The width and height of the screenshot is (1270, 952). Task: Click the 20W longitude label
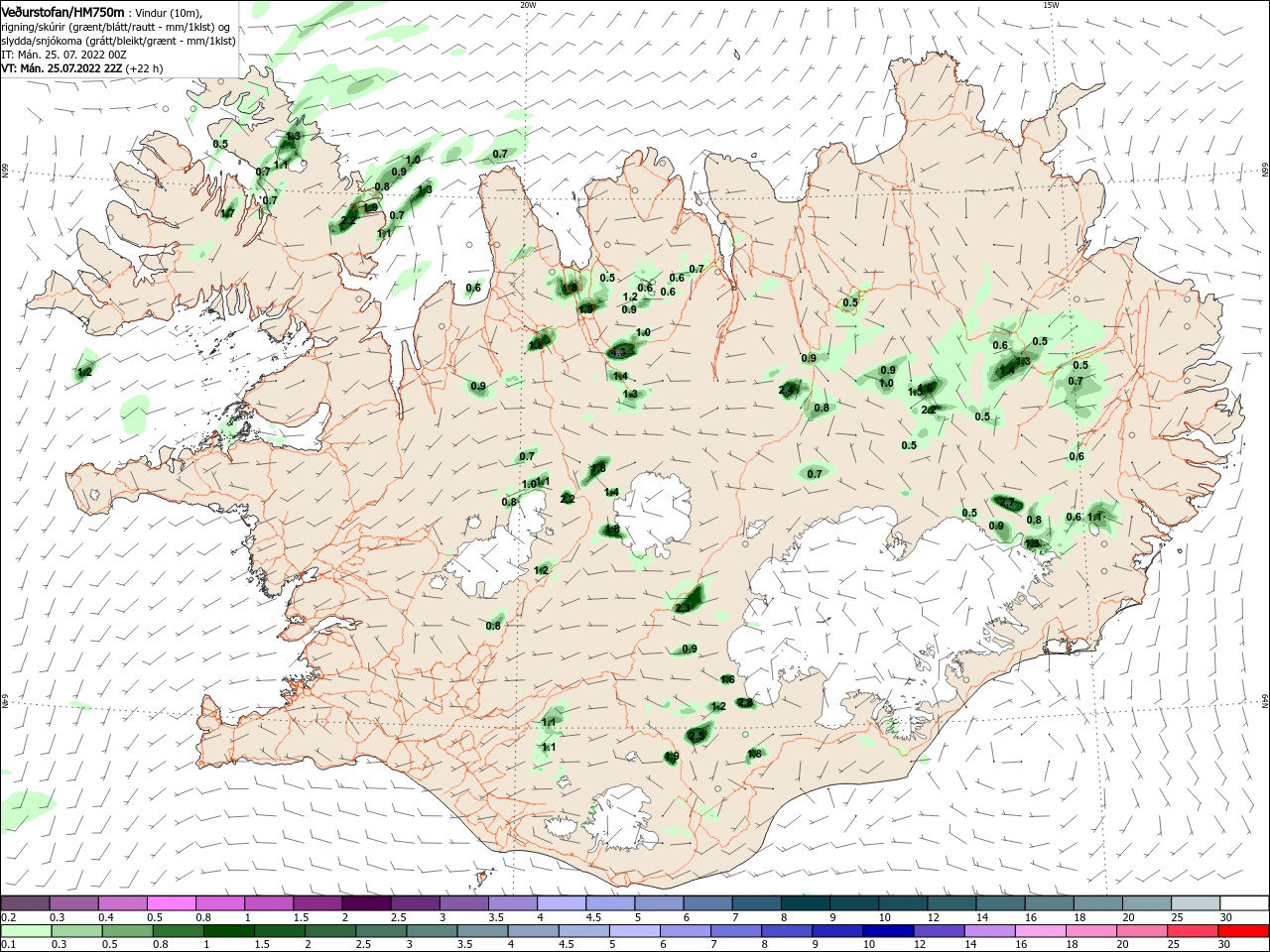[x=528, y=5]
